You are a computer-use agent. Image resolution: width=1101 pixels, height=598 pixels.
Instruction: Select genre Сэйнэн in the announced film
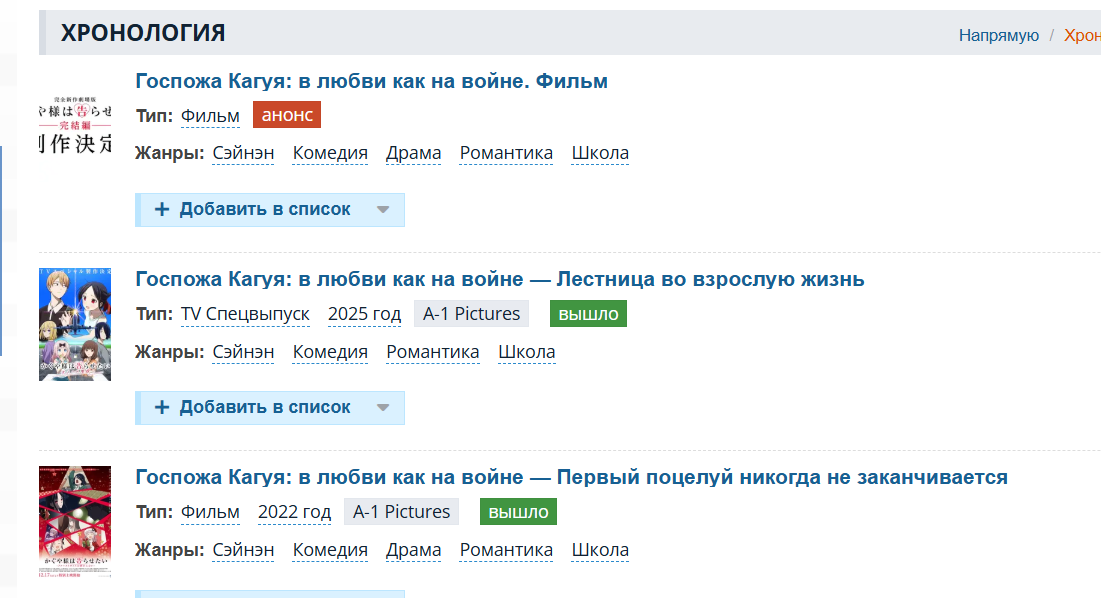(x=244, y=153)
